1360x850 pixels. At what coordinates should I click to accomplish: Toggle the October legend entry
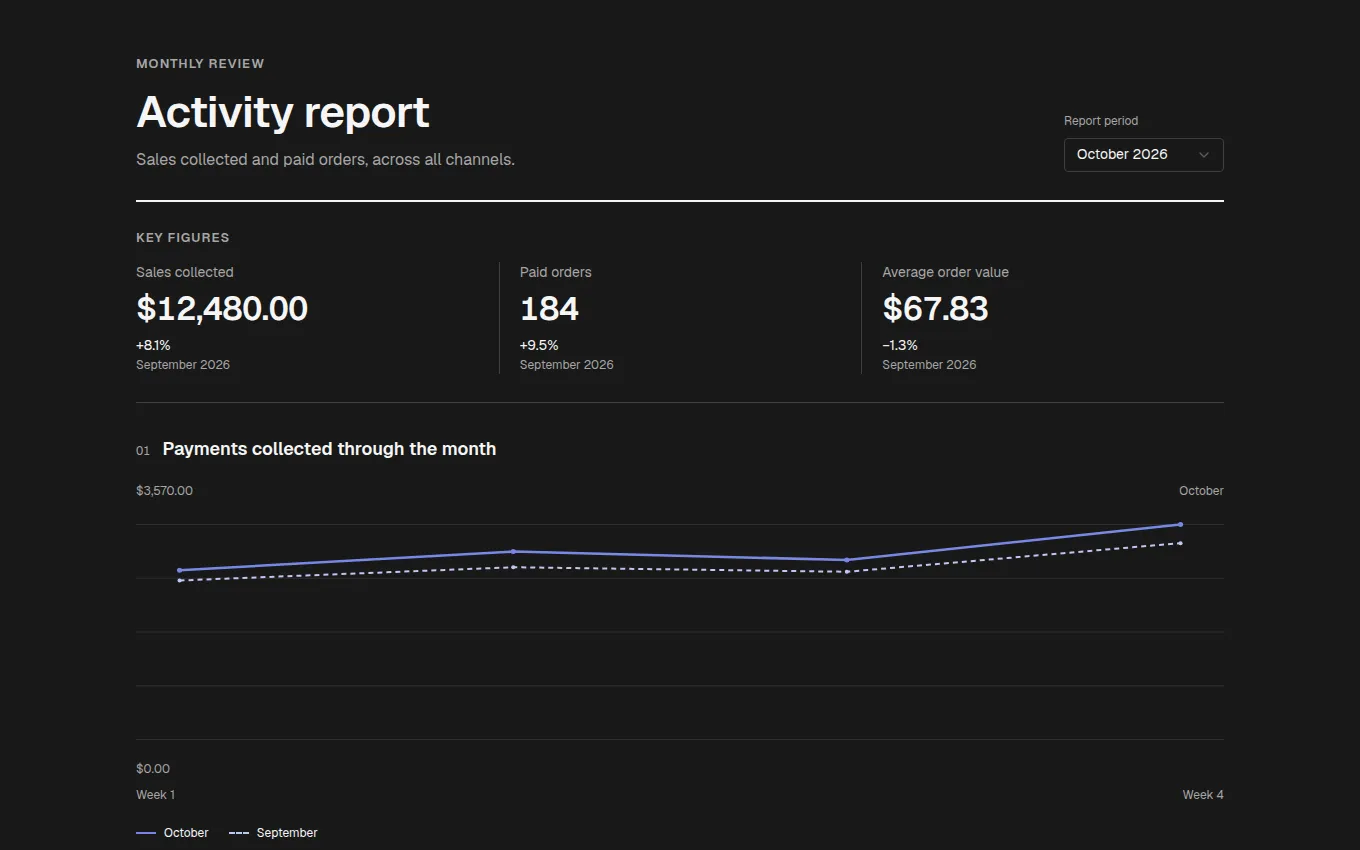(172, 833)
